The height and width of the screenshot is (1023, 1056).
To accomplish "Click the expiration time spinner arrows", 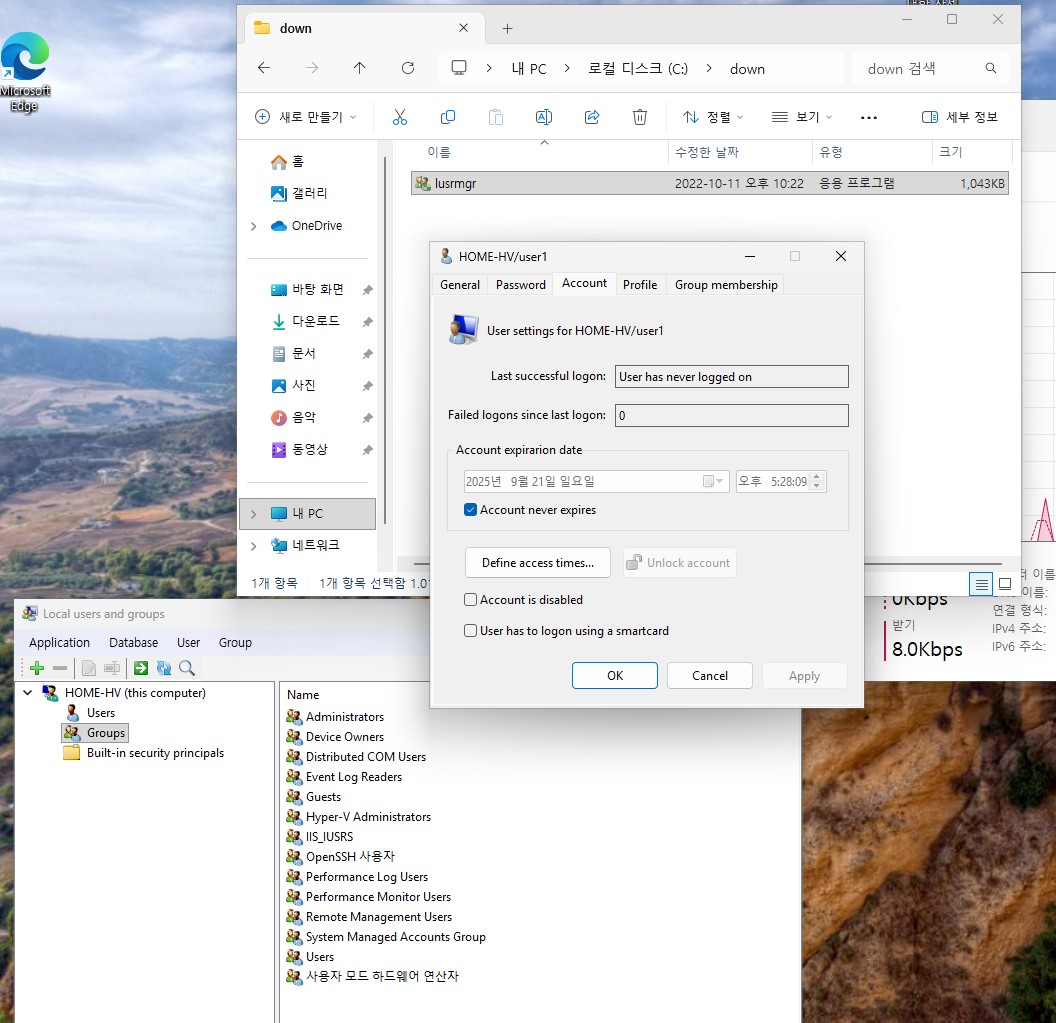I will pyautogui.click(x=817, y=481).
